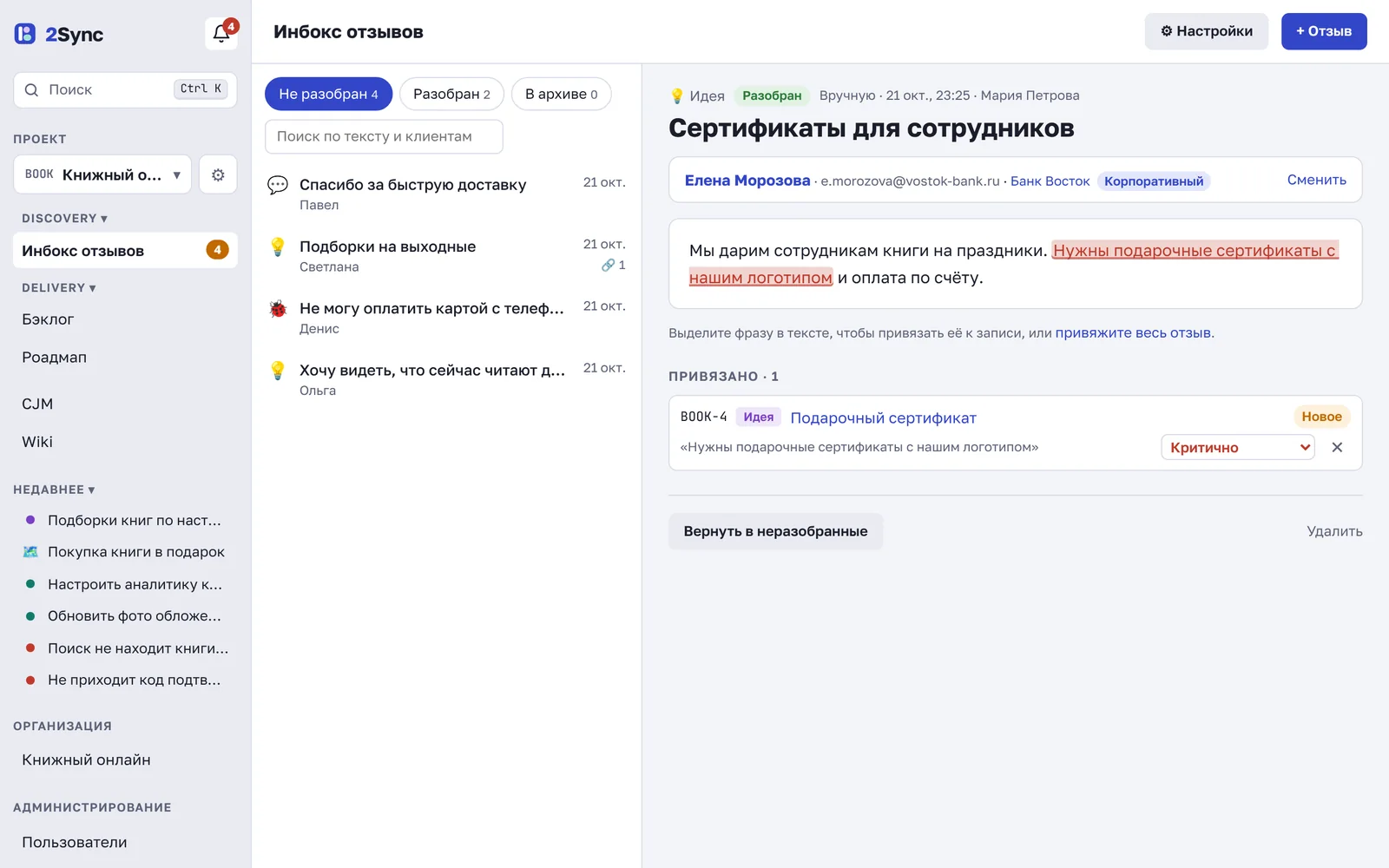Image resolution: width=1389 pixels, height=868 pixels.
Task: Open feedback Спасибо за быструю доставку
Action: click(446, 194)
